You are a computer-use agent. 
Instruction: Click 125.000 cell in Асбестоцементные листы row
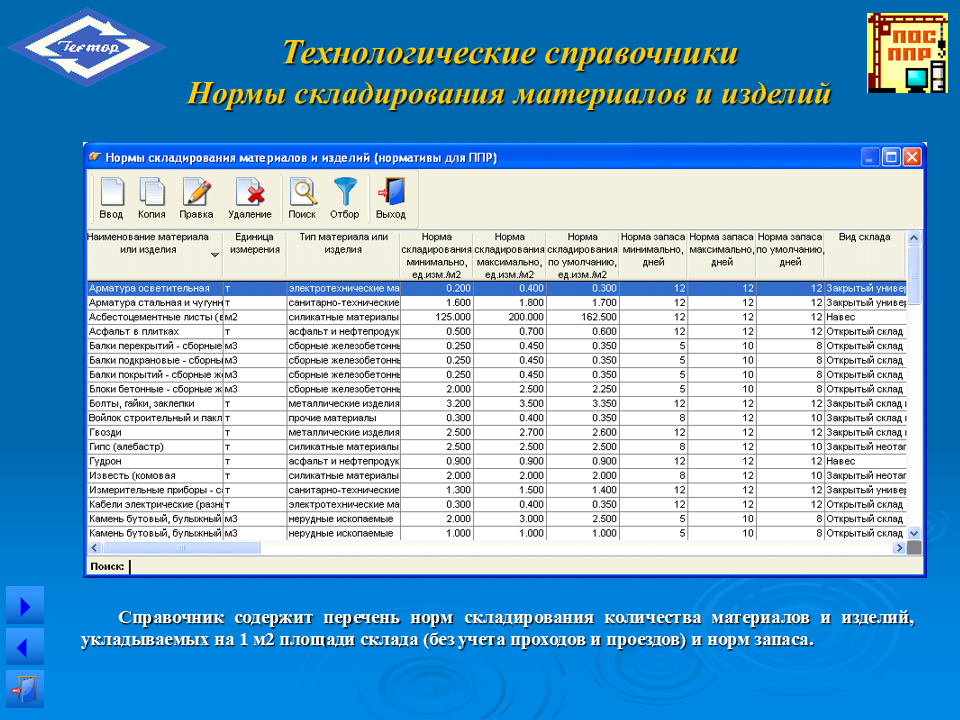tap(436, 317)
